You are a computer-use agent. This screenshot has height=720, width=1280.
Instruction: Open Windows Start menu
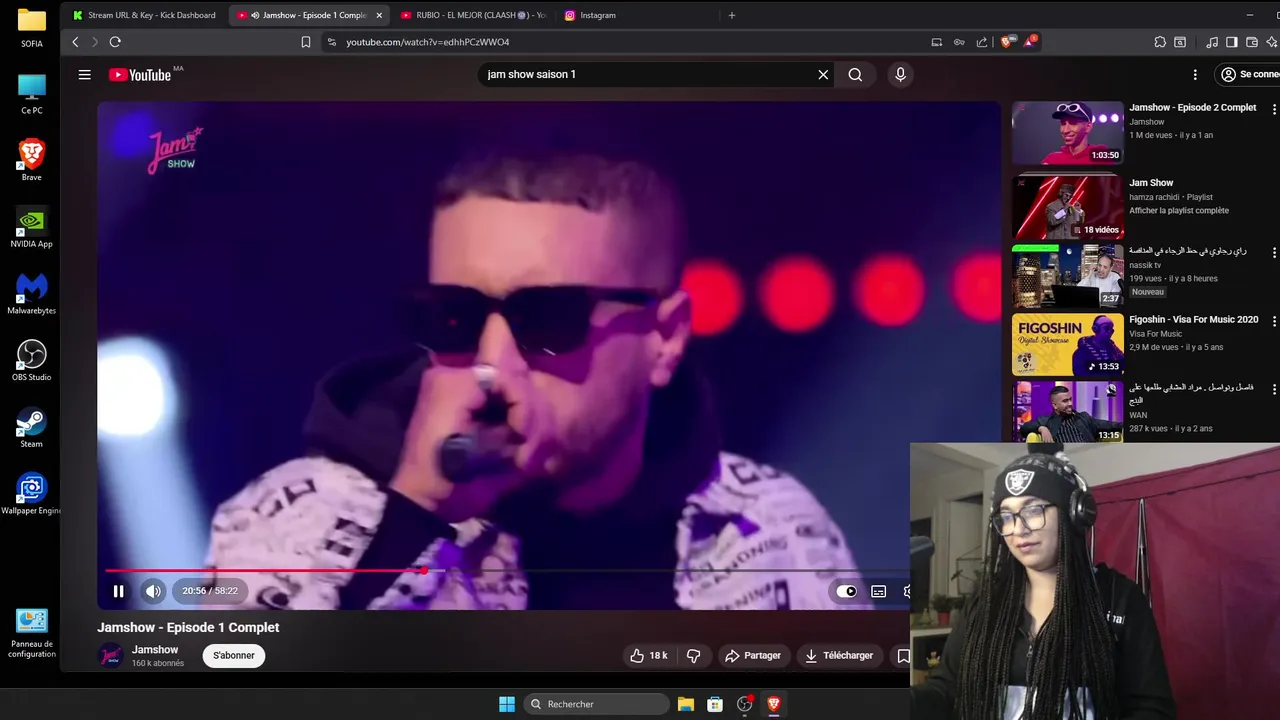point(507,704)
